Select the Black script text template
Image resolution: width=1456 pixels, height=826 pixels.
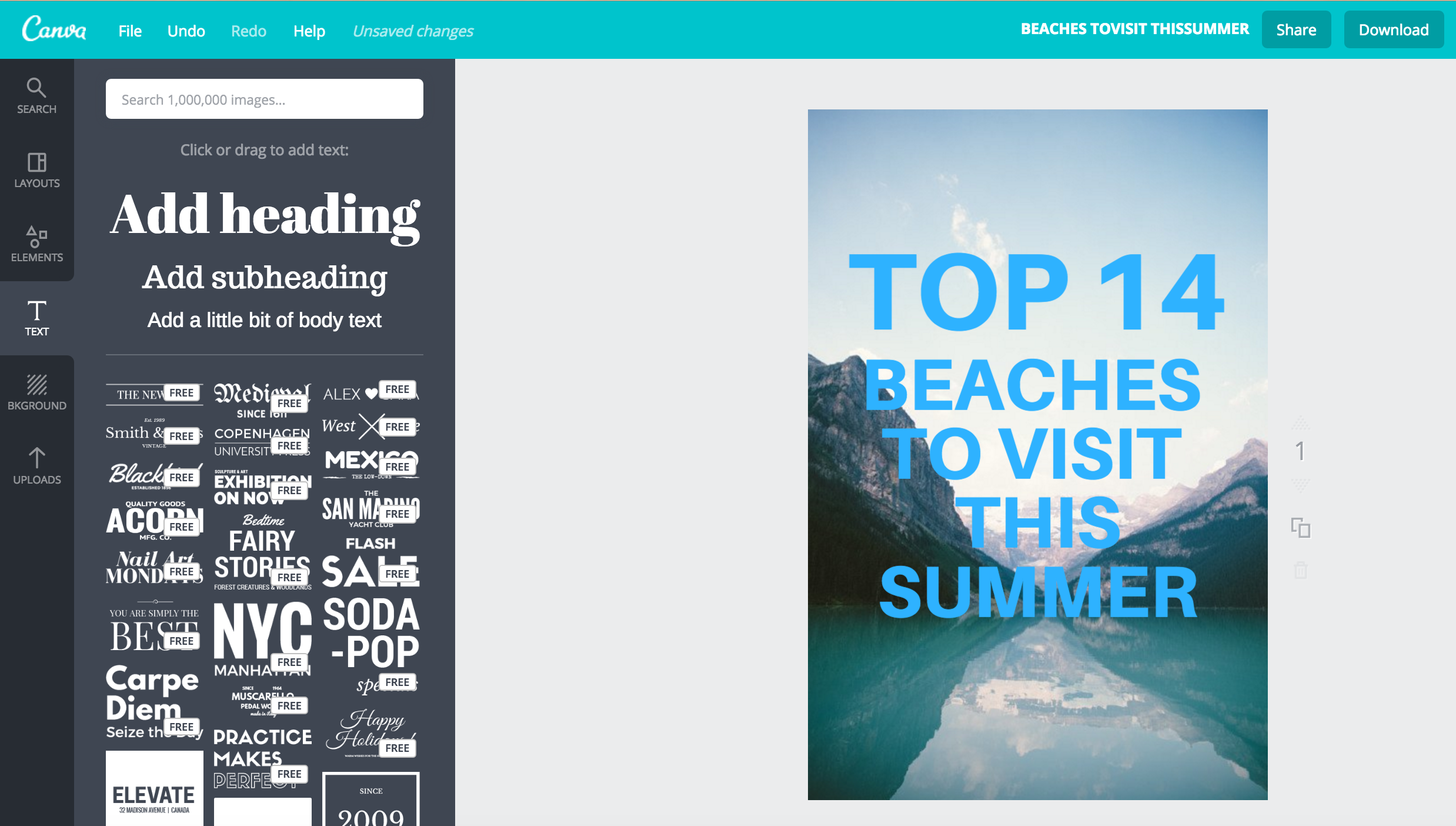(x=154, y=475)
